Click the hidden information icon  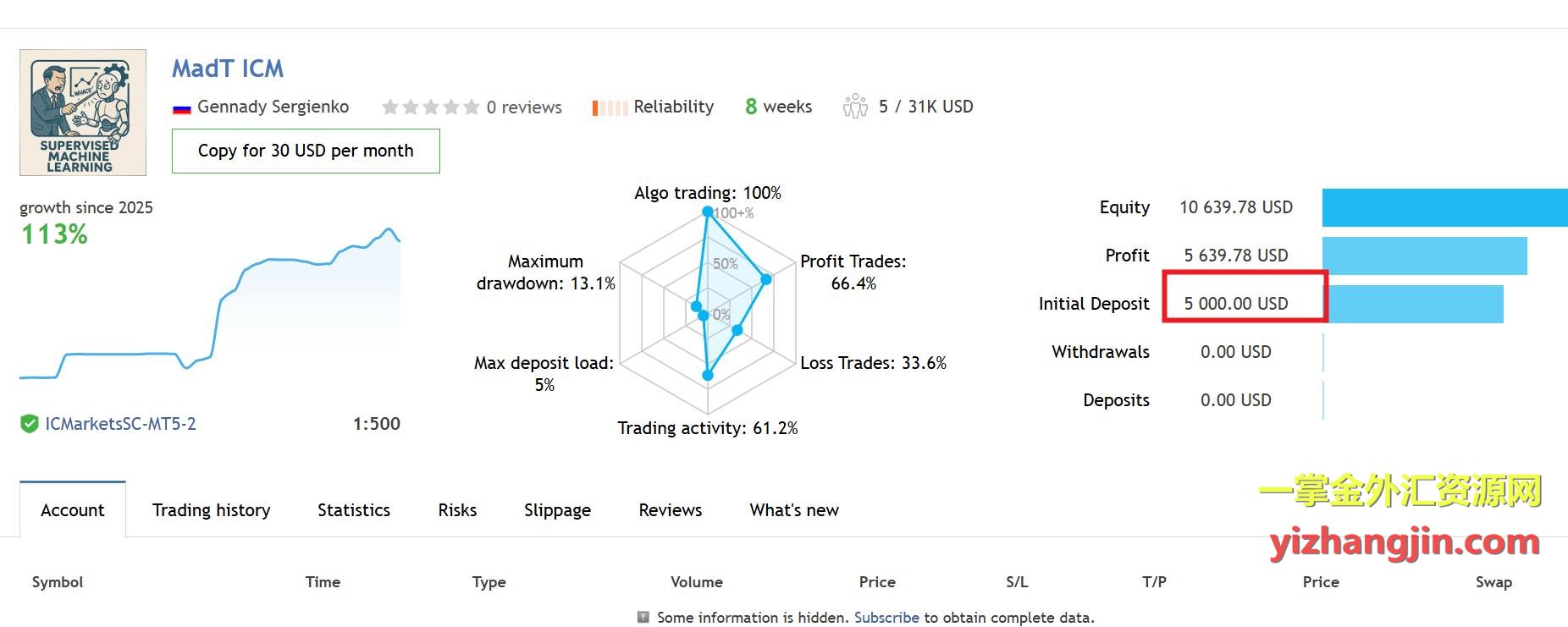(643, 617)
